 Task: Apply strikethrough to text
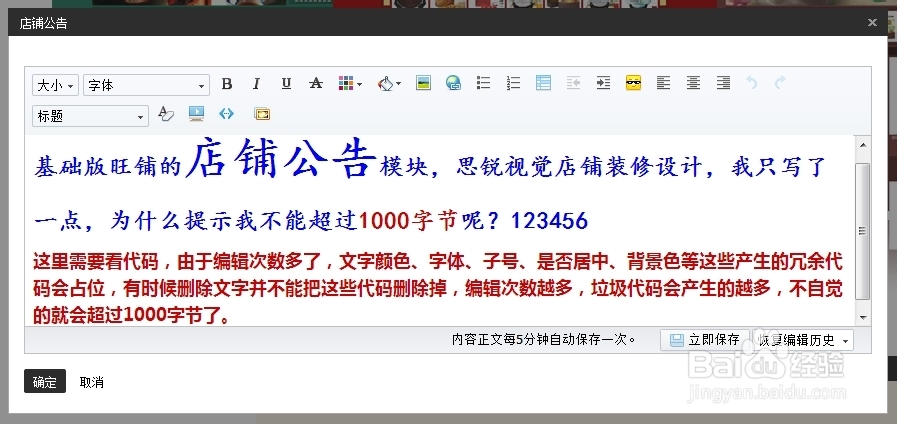click(316, 84)
